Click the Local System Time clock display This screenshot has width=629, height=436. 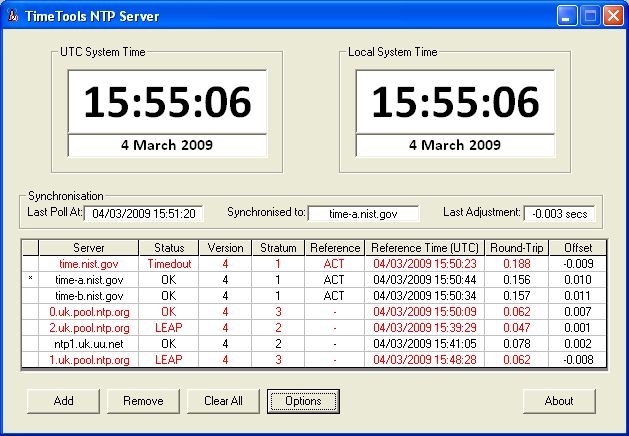[455, 101]
